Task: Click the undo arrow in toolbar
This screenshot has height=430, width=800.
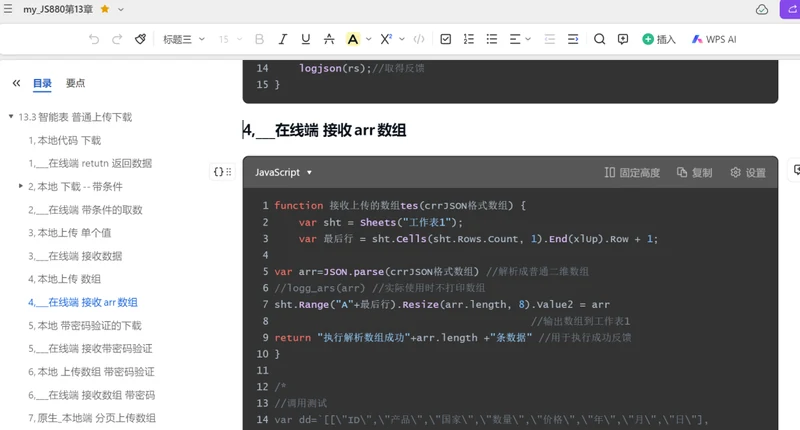Action: pos(94,39)
